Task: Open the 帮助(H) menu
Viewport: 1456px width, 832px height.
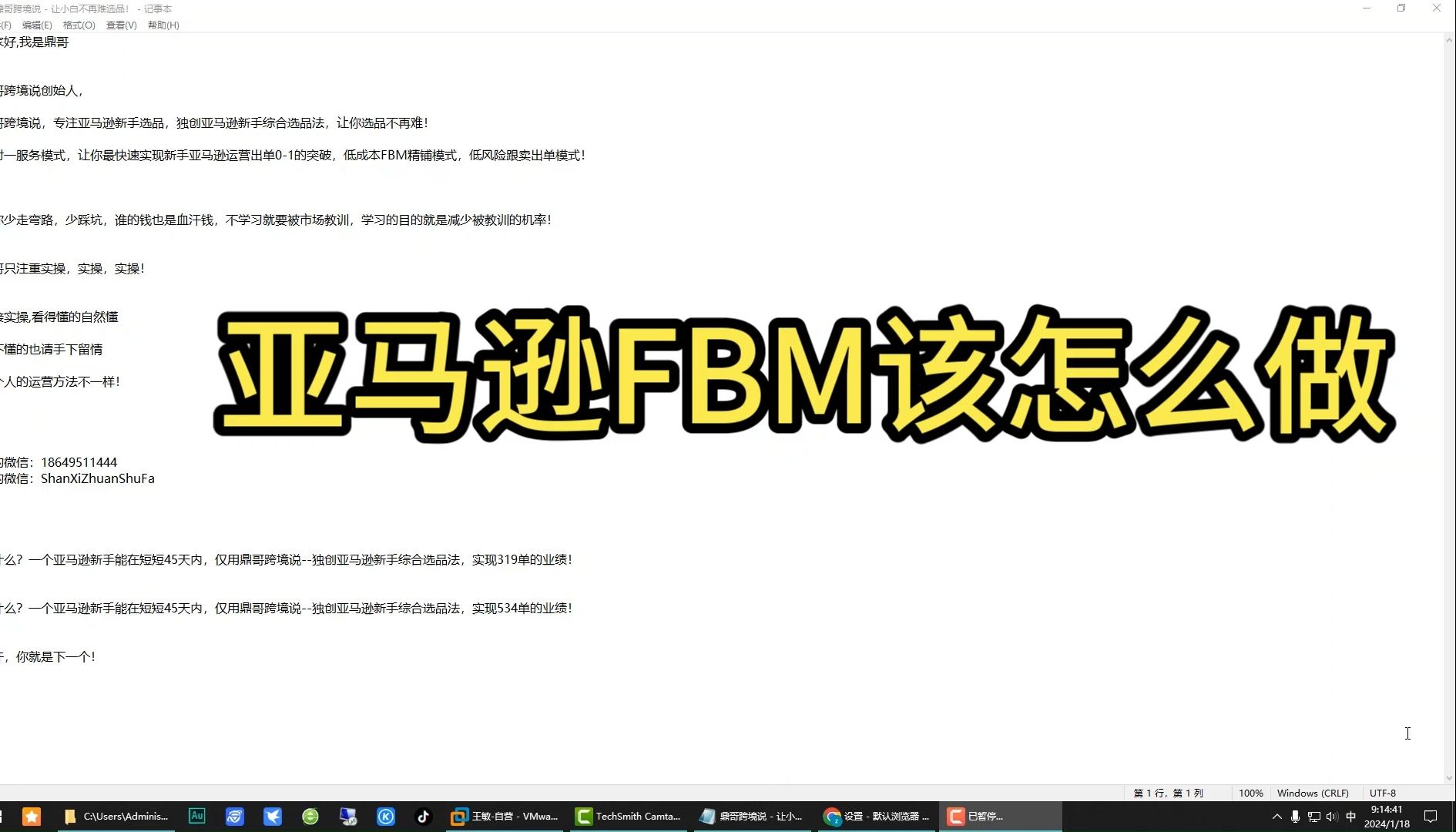Action: click(163, 25)
